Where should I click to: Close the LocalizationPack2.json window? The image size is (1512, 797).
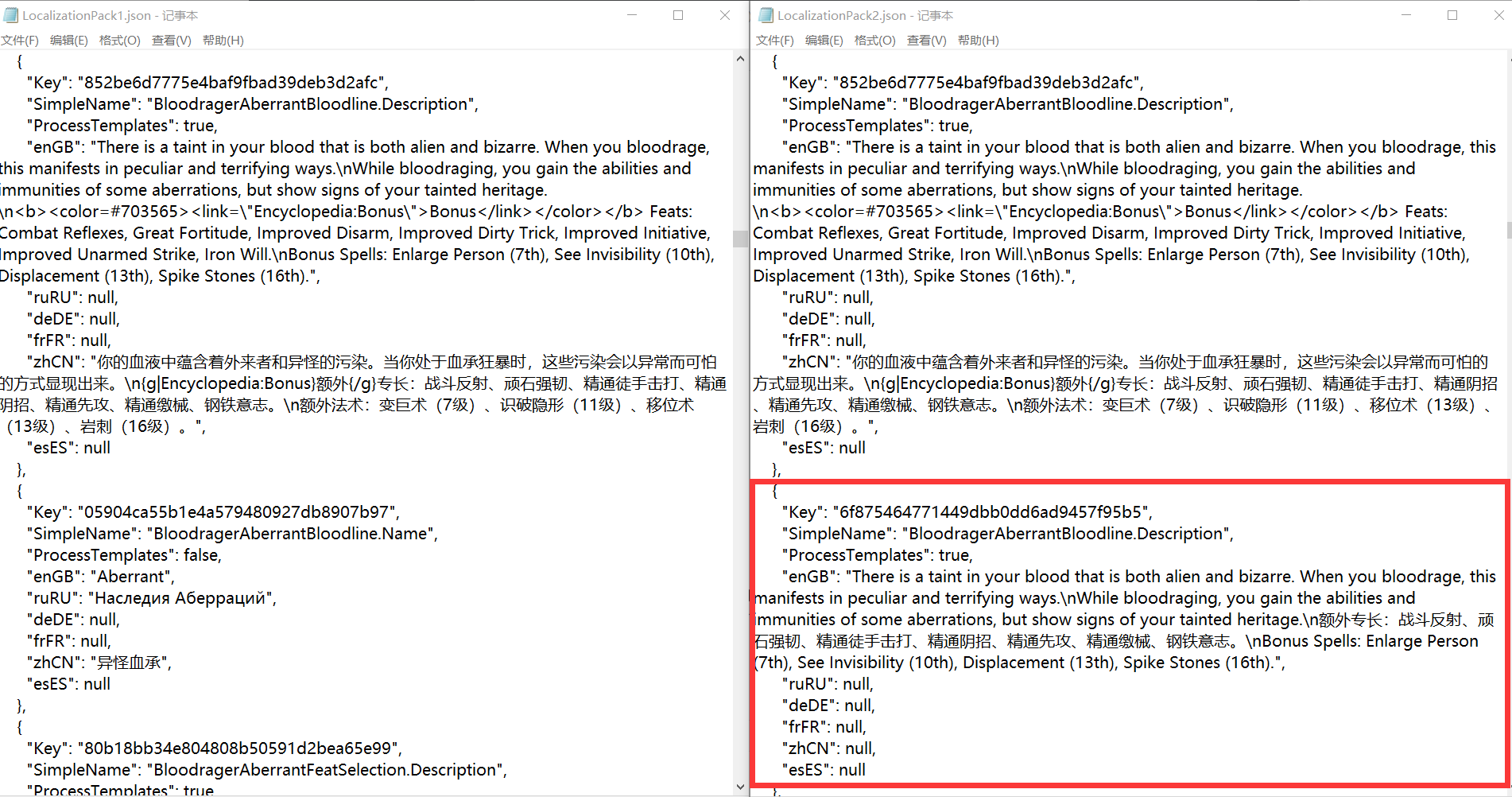pos(1498,15)
